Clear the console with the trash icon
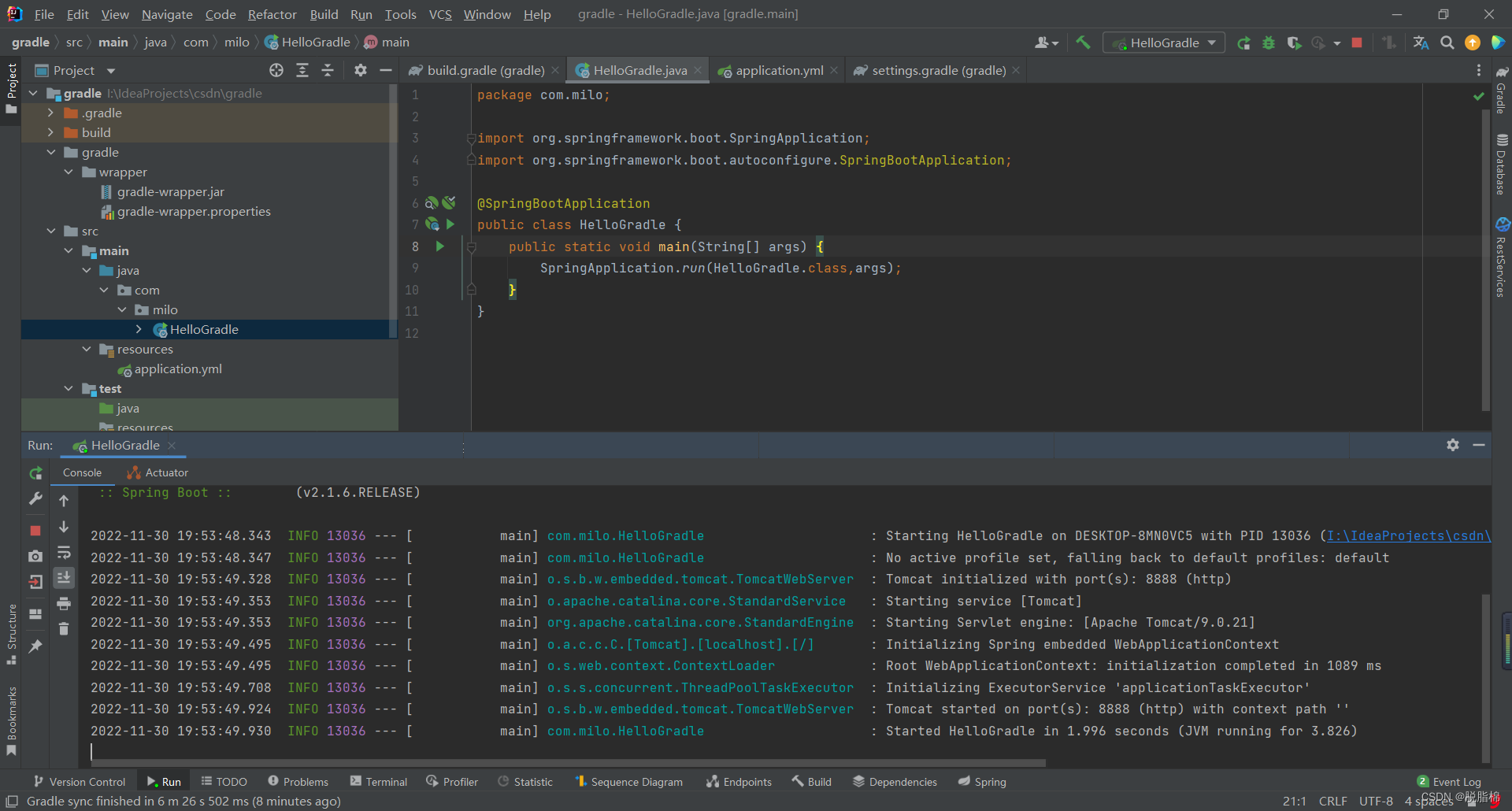This screenshot has height=811, width=1512. pos(64,629)
